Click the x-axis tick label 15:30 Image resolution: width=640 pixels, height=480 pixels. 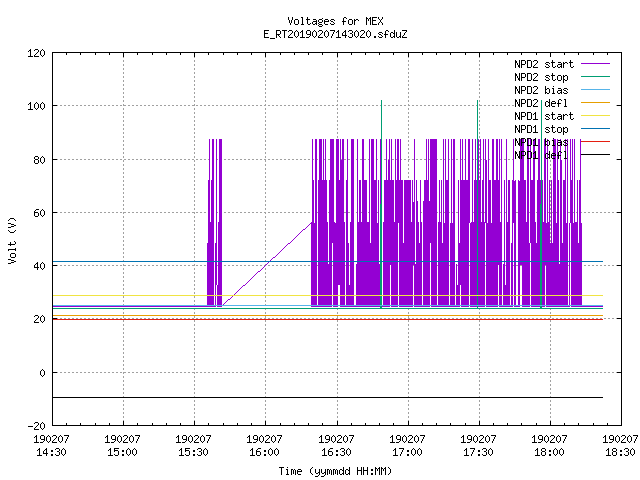pos(193,452)
